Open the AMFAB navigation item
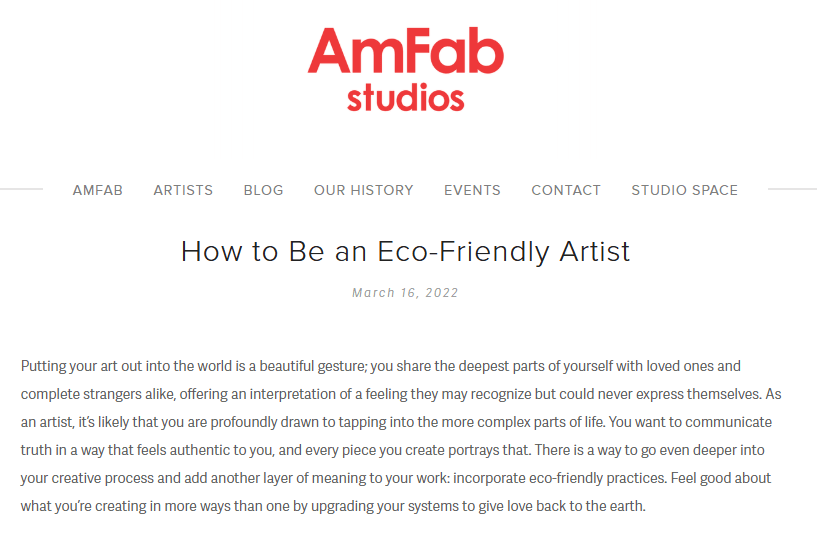 (98, 190)
